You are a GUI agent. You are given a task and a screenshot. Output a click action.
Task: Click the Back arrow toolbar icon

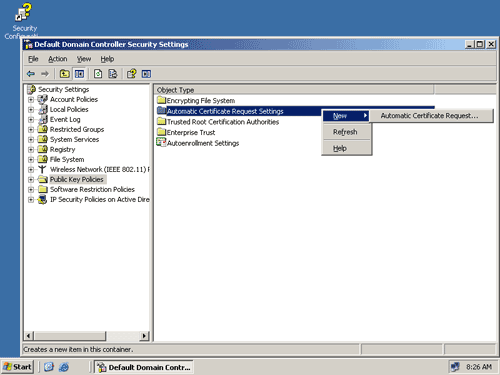point(31,74)
